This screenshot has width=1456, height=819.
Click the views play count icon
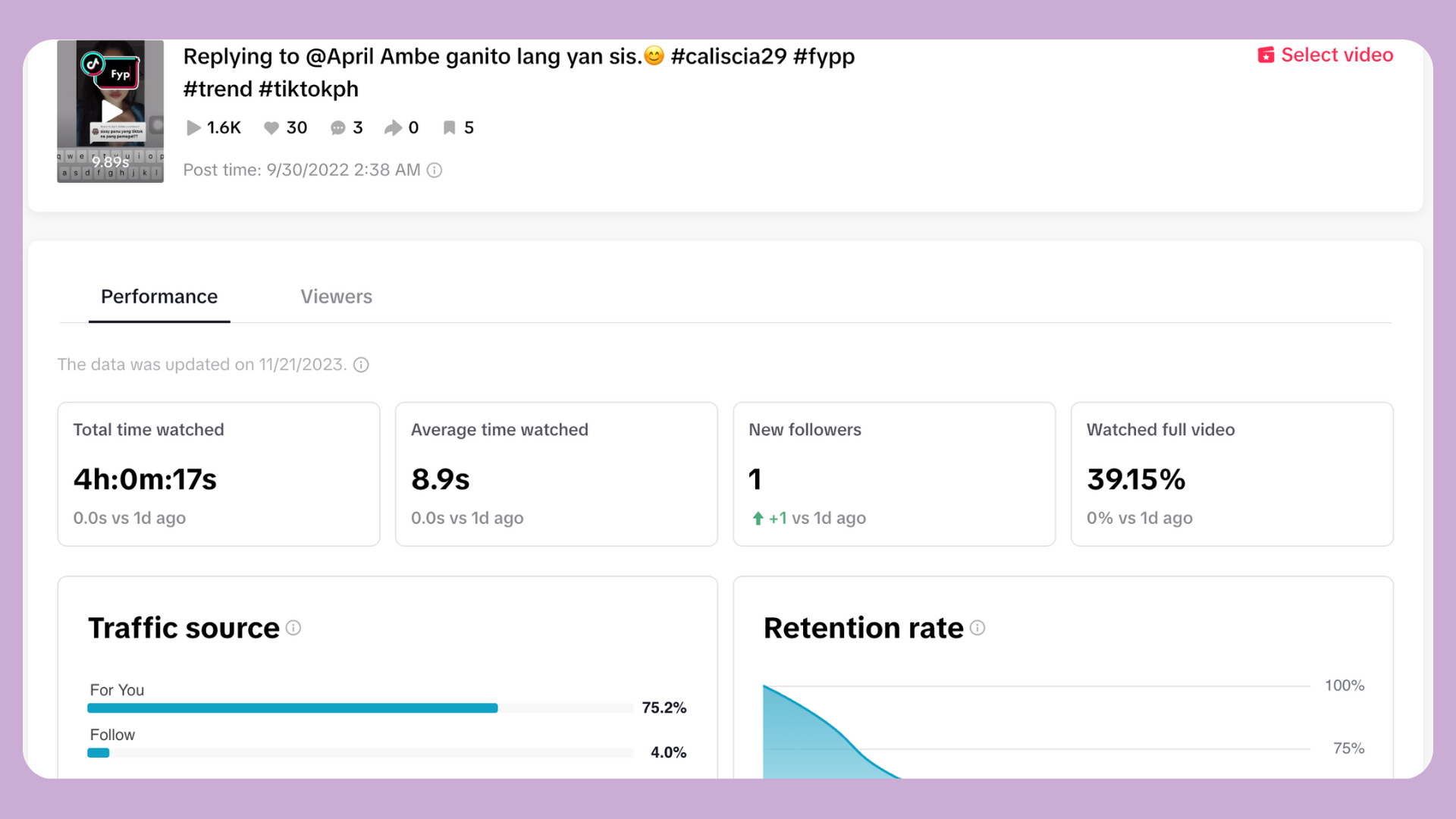[x=193, y=128]
